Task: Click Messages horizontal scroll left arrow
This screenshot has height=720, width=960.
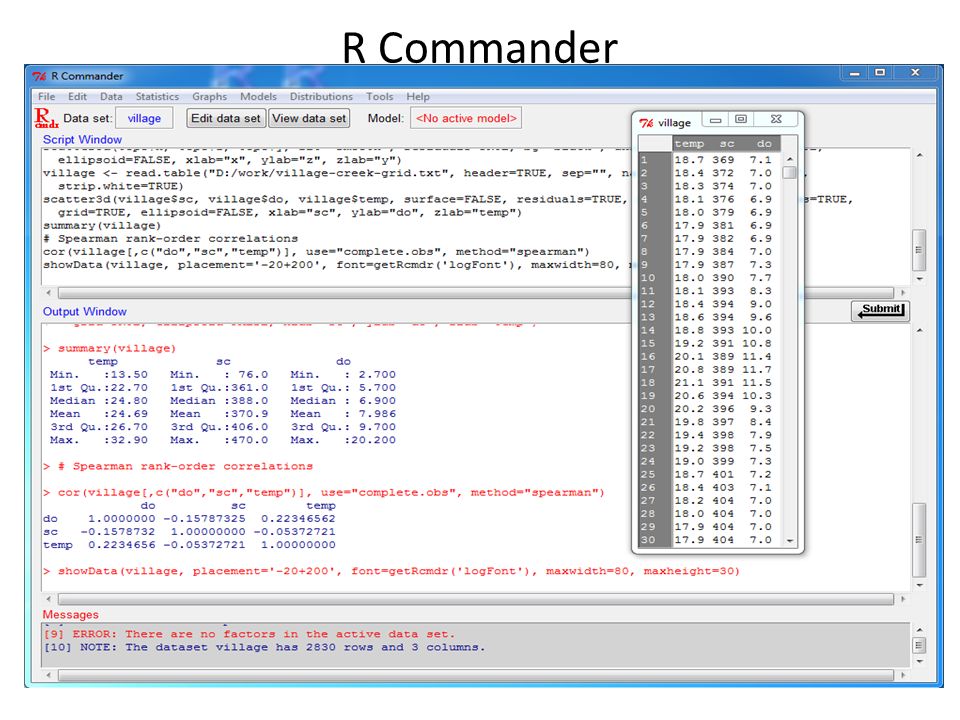Action: 49,675
